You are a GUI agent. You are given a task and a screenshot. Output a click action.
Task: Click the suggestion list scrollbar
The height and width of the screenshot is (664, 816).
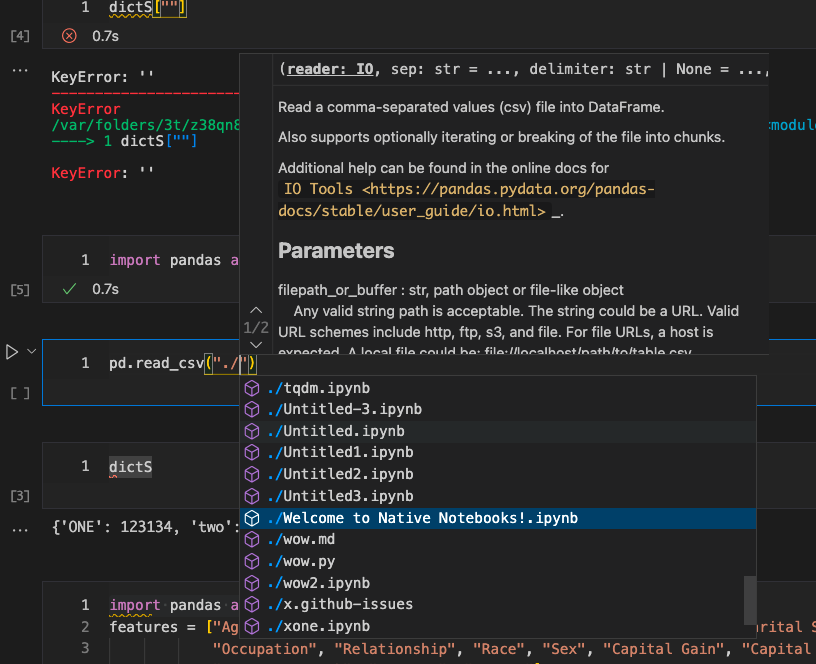coord(750,600)
